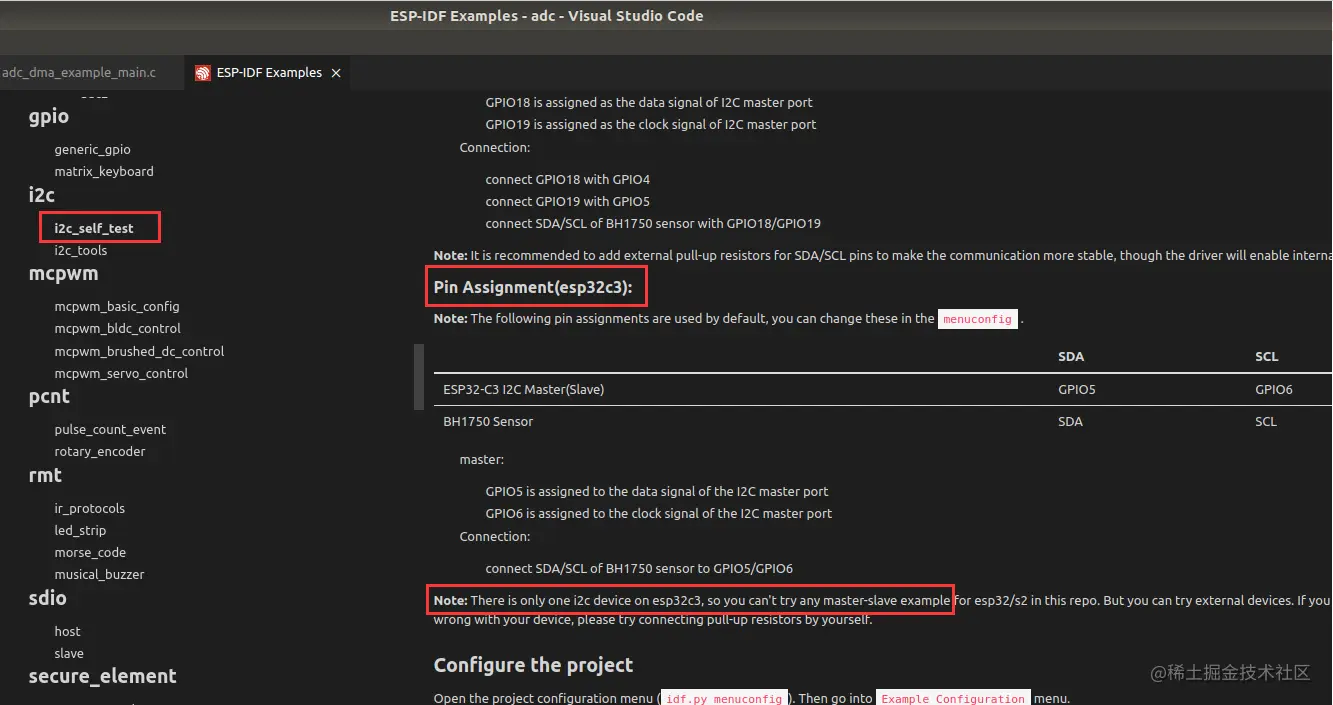Click the Configure the project heading
The width and height of the screenshot is (1333, 705).
pyautogui.click(x=533, y=665)
